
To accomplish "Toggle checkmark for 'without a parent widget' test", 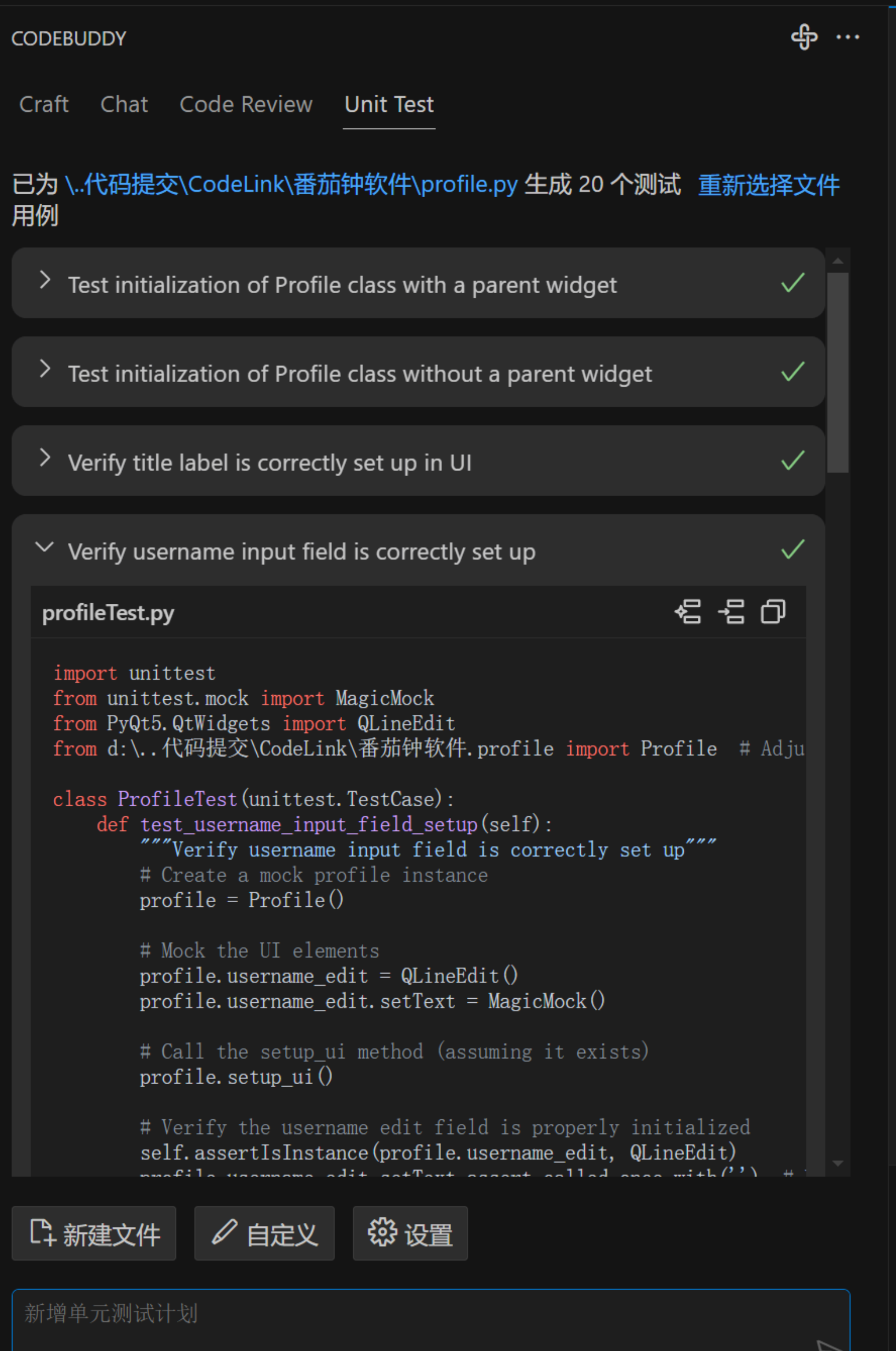I will click(x=793, y=372).
